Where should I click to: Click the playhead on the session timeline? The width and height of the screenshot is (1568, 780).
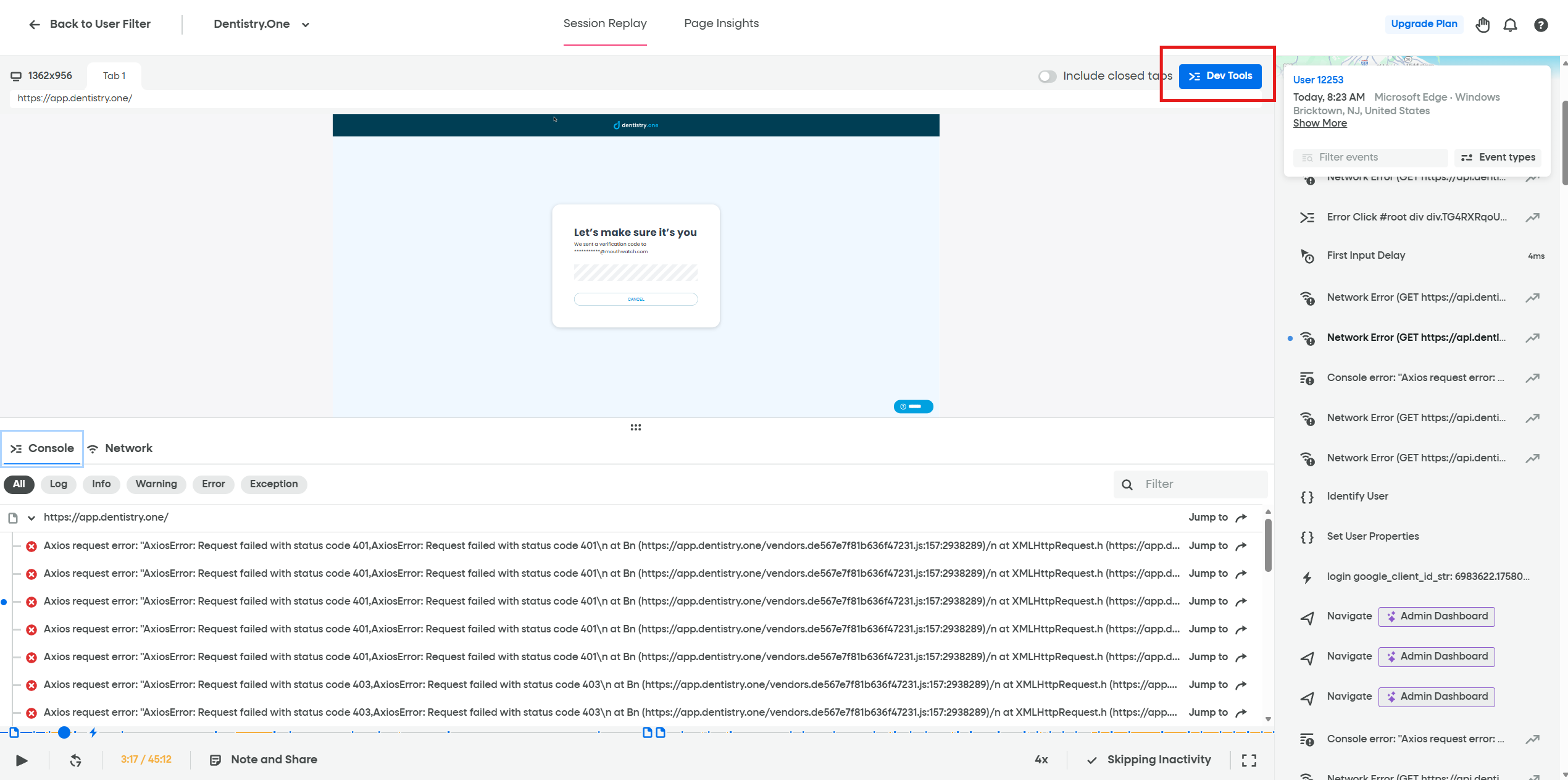(64, 732)
